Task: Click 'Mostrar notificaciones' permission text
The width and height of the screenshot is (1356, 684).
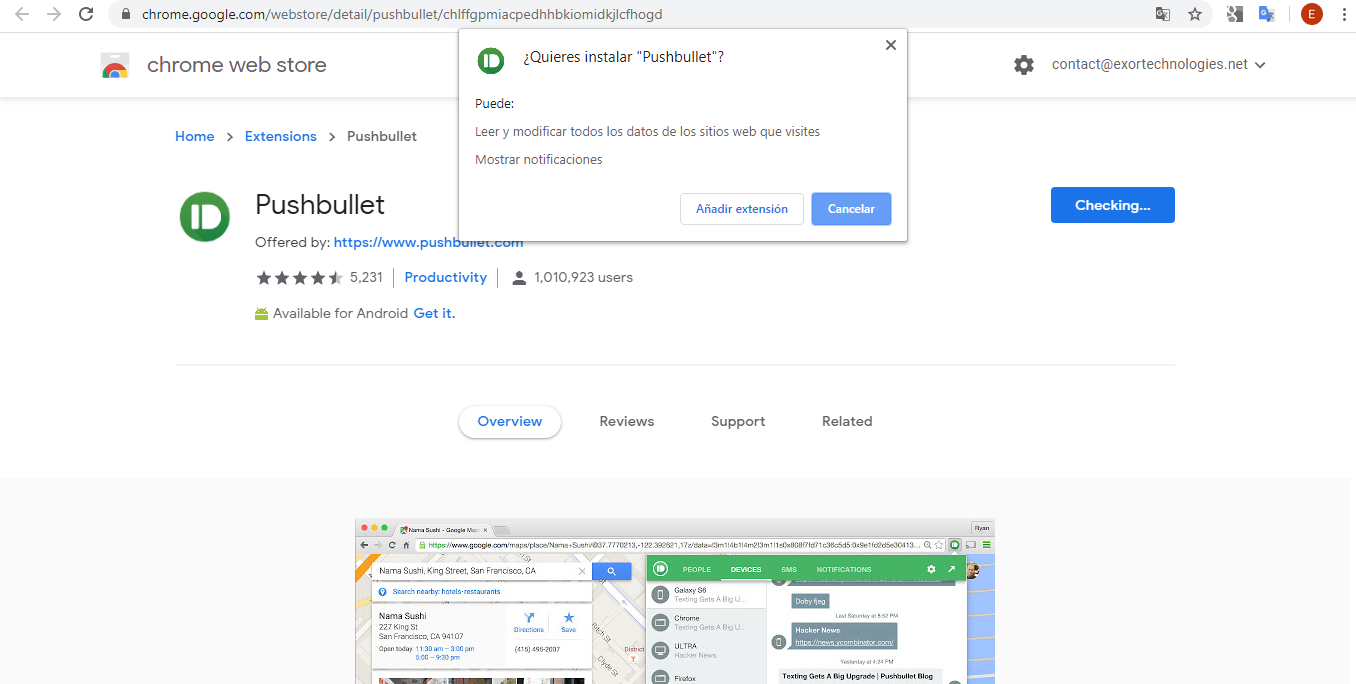Action: point(539,160)
